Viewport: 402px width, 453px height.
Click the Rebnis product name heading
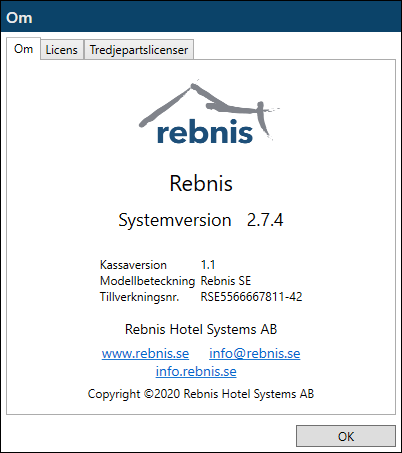pos(201,183)
